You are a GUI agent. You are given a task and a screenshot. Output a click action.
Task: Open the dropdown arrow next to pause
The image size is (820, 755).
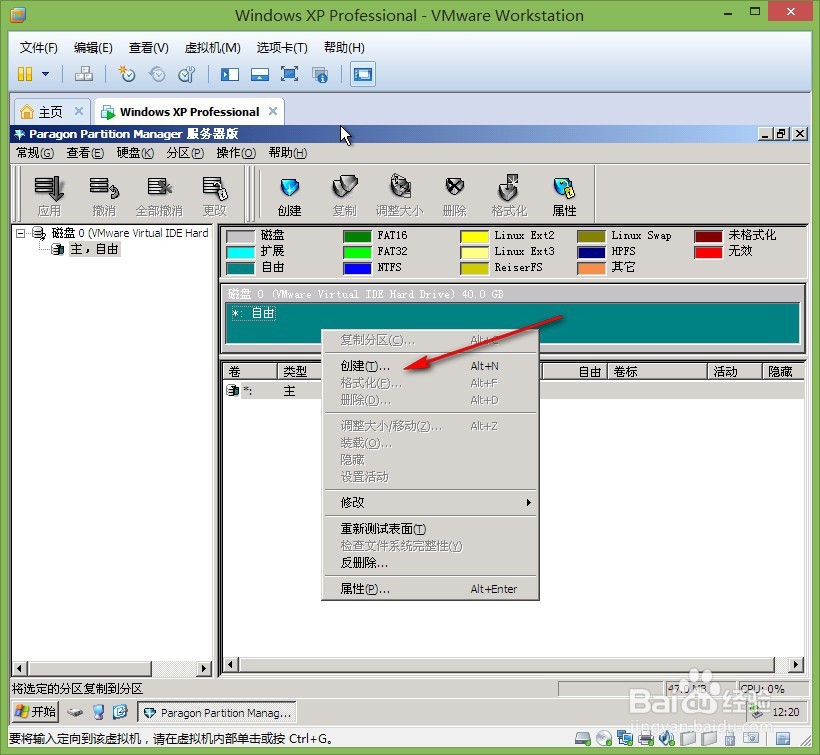(x=45, y=74)
